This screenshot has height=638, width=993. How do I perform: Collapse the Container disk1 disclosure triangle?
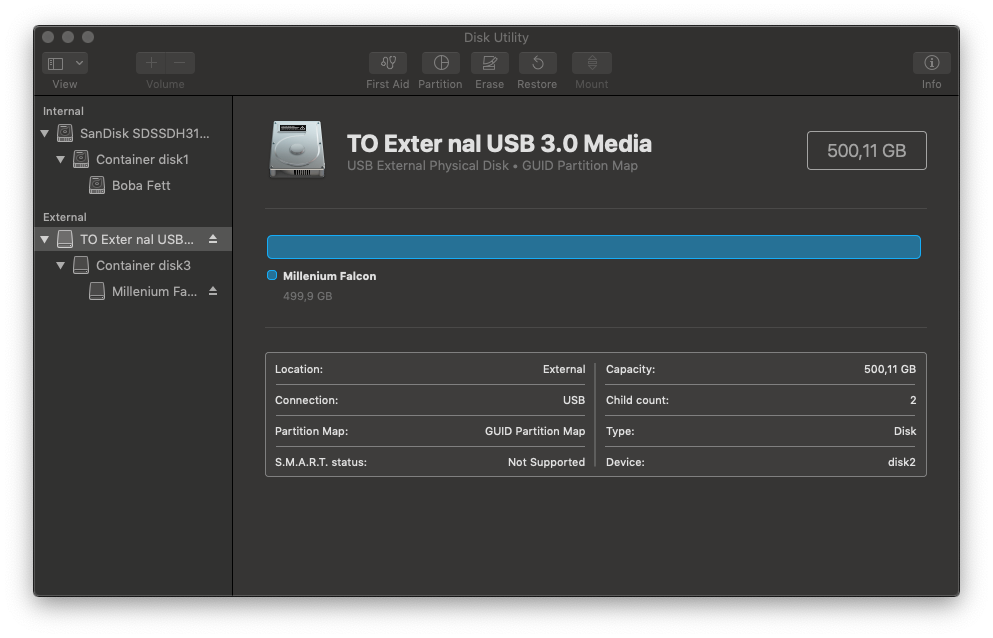pos(61,160)
